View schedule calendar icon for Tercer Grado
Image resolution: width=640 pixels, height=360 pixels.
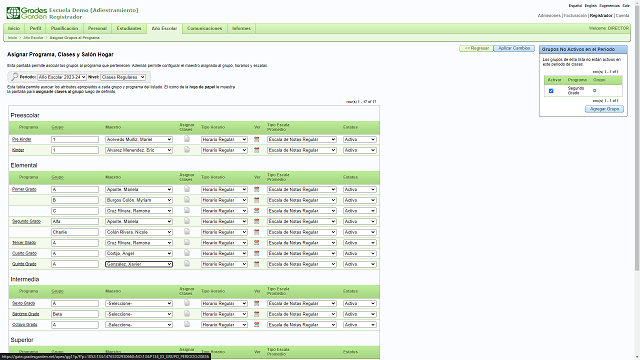tap(256, 242)
